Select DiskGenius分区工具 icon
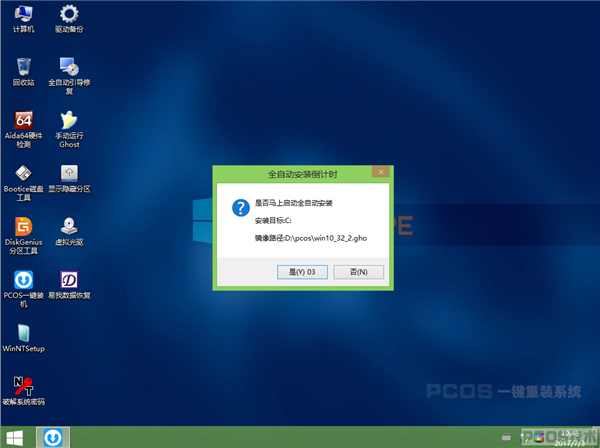Screen dimensions: 600x448 click(23, 236)
